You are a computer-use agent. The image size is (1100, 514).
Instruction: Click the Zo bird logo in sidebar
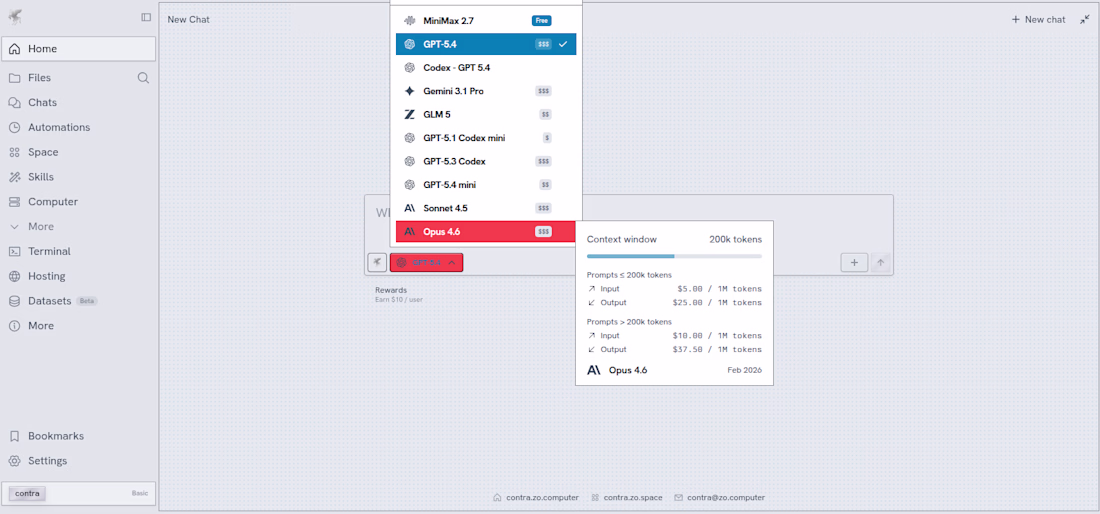tap(14, 16)
